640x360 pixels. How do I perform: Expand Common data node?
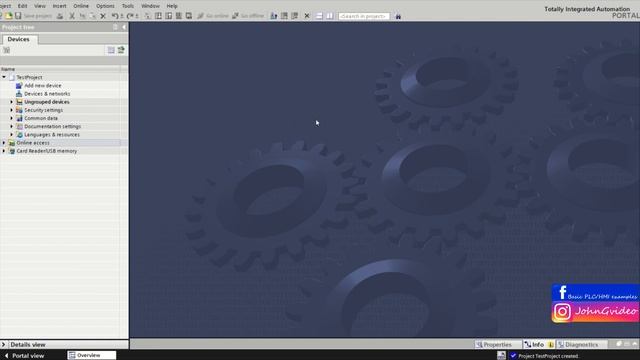point(11,118)
